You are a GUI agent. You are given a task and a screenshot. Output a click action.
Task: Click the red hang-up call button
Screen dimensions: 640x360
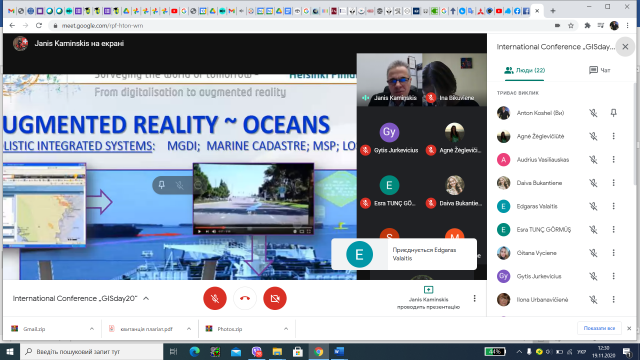(x=245, y=298)
